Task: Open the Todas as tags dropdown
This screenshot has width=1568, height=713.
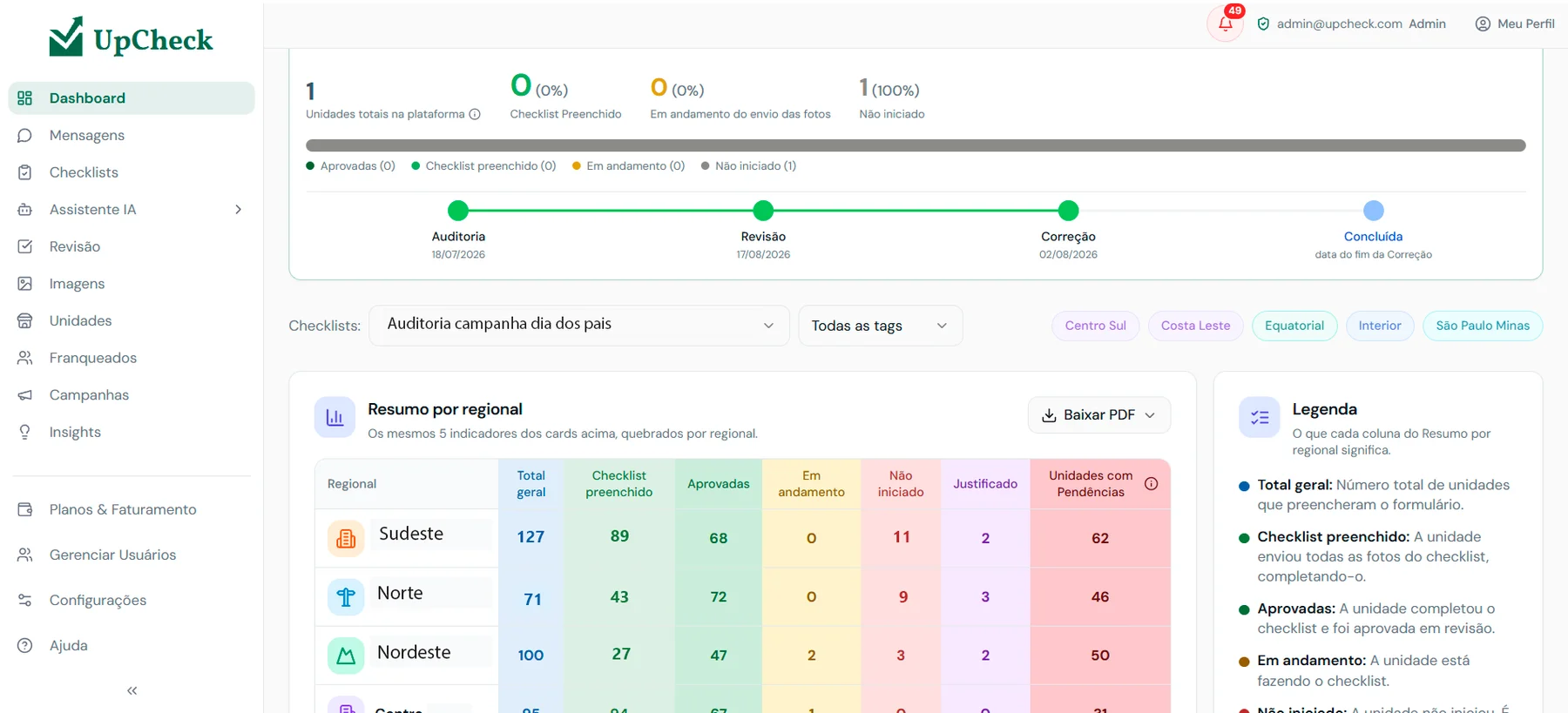Action: [x=881, y=326]
